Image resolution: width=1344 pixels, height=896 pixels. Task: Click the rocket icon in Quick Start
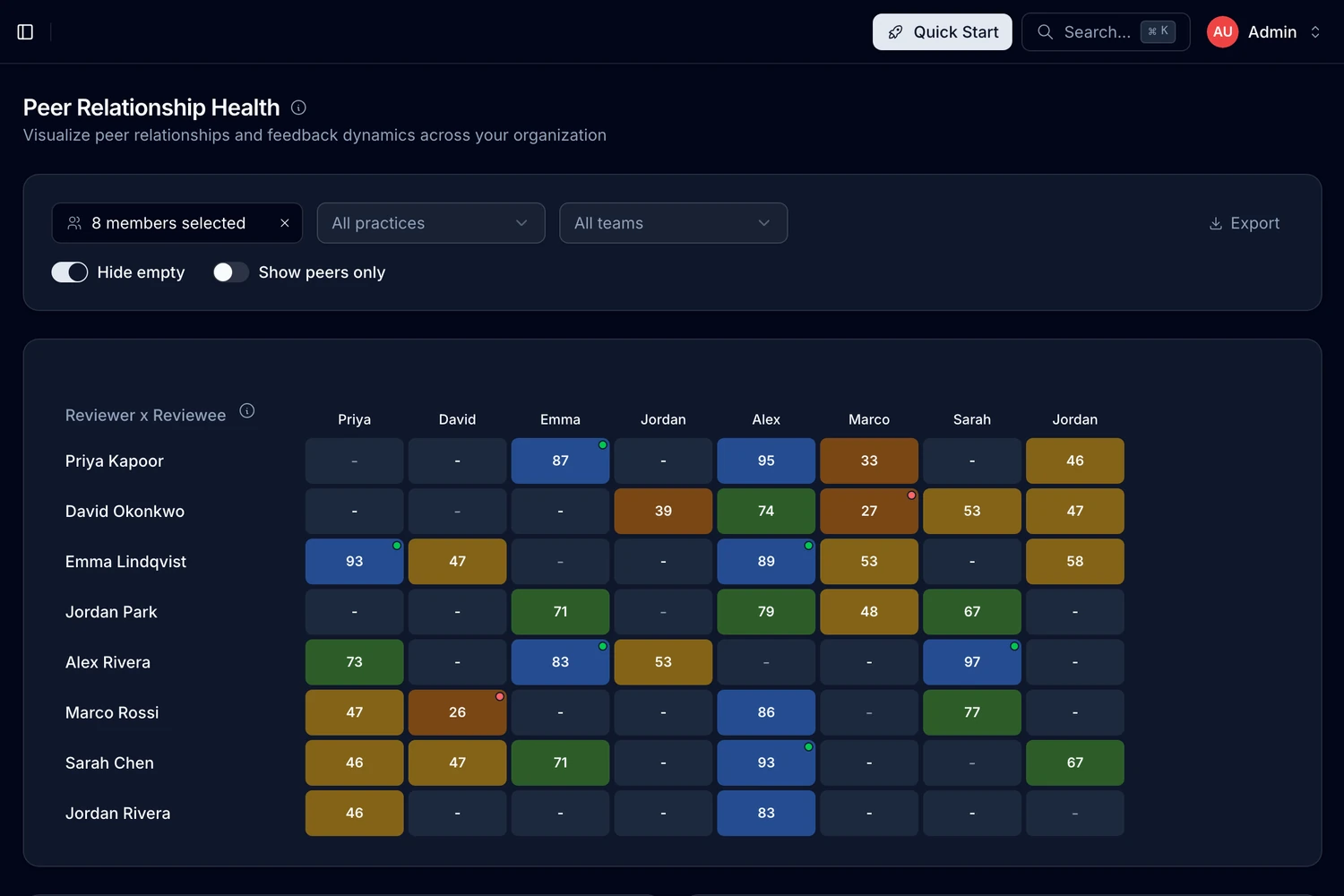895,32
